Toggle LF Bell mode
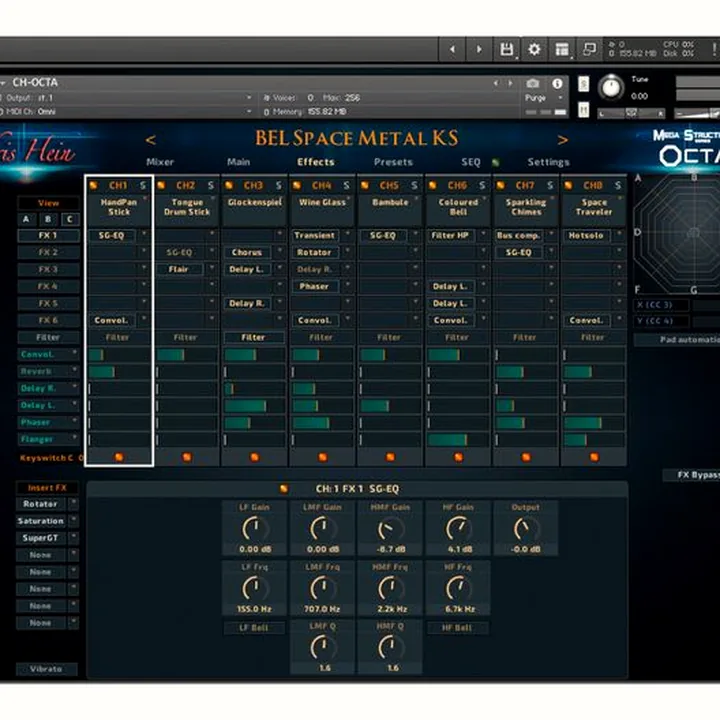The image size is (720, 720). point(254,628)
